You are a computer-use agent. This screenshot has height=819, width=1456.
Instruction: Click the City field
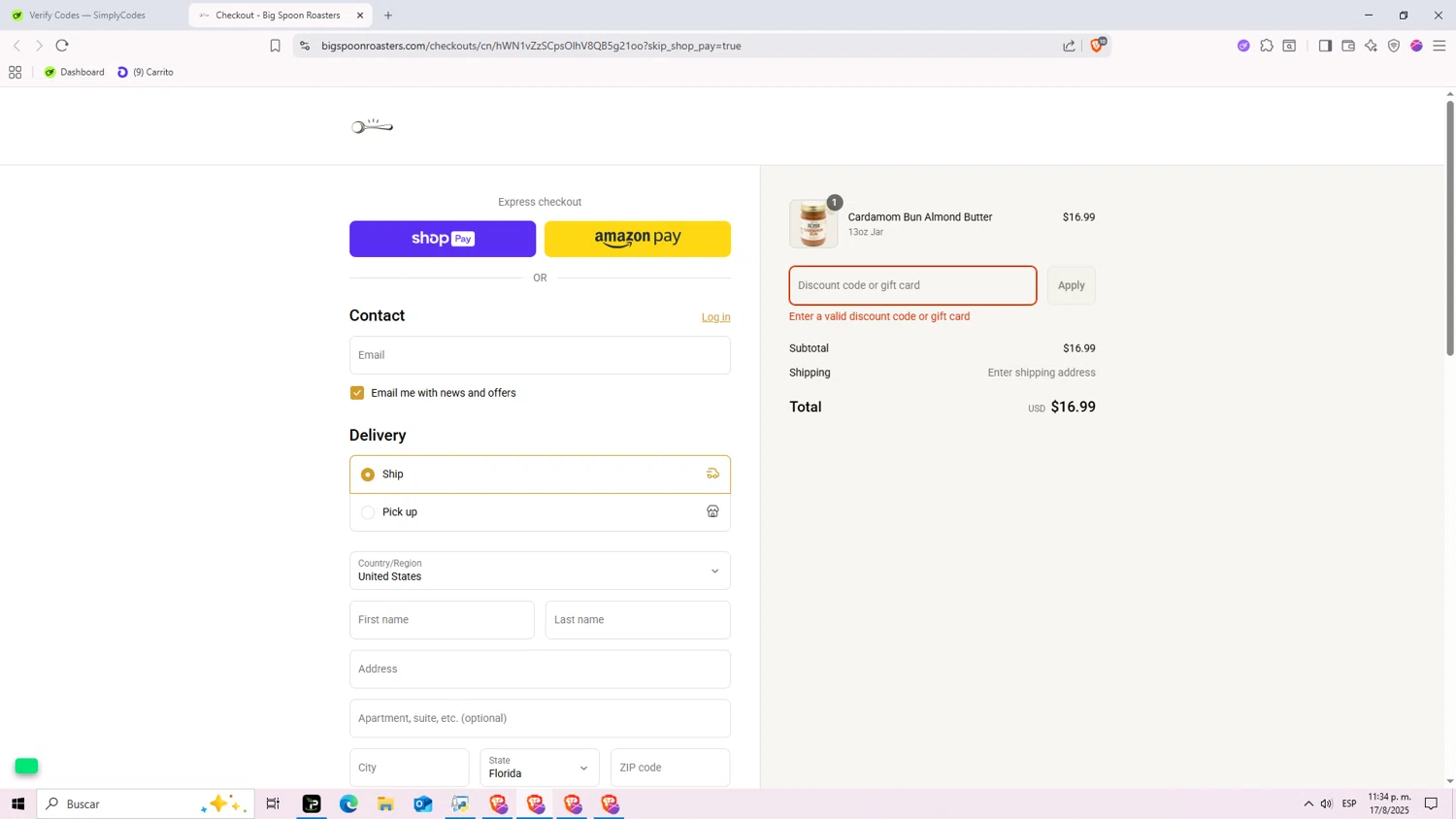410,768
